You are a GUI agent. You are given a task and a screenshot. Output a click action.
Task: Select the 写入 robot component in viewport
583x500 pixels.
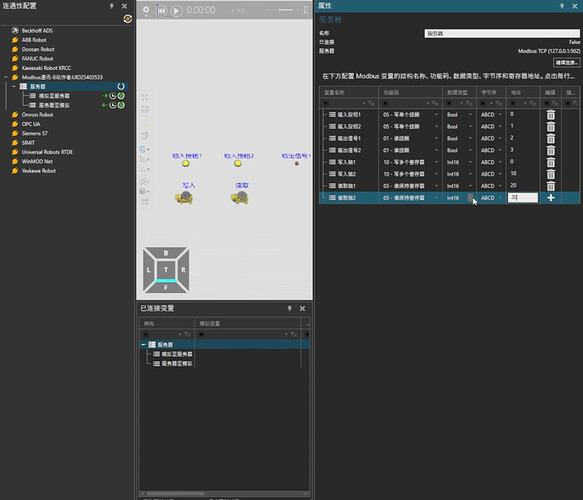(x=184, y=197)
